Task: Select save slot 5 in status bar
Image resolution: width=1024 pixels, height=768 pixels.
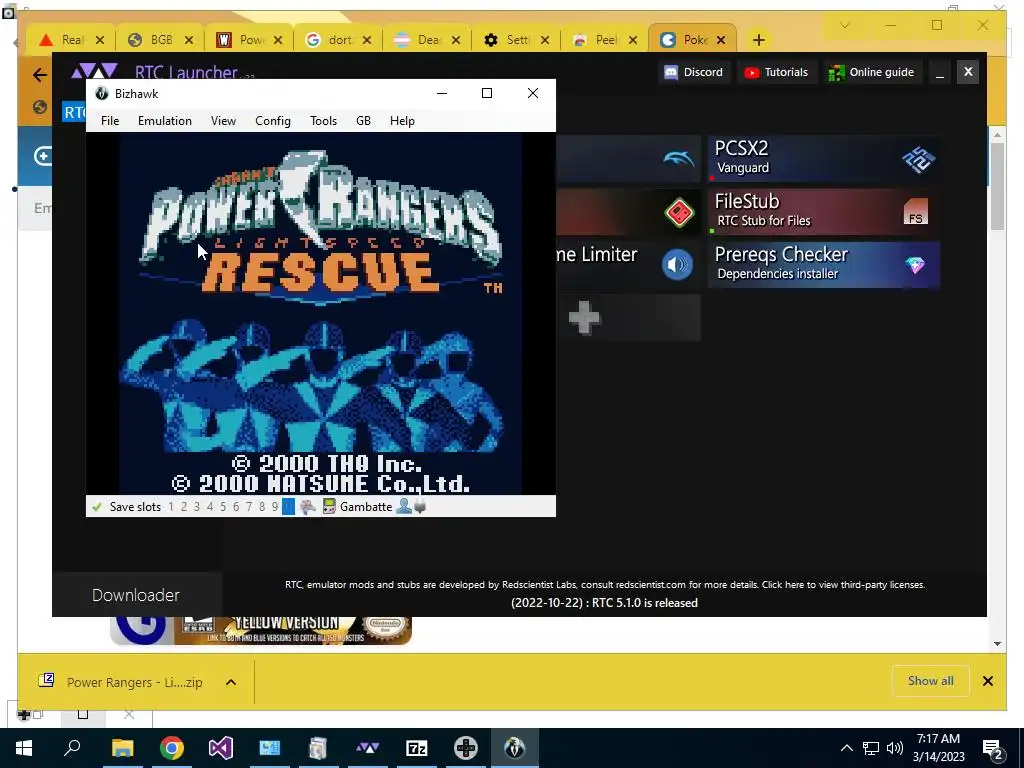Action: pyautogui.click(x=223, y=507)
